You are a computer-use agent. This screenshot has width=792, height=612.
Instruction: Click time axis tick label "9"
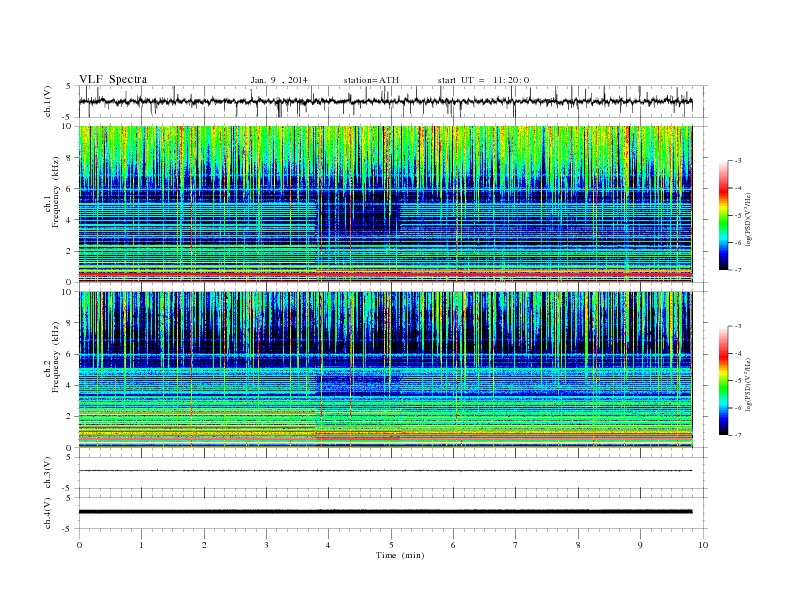pos(640,545)
